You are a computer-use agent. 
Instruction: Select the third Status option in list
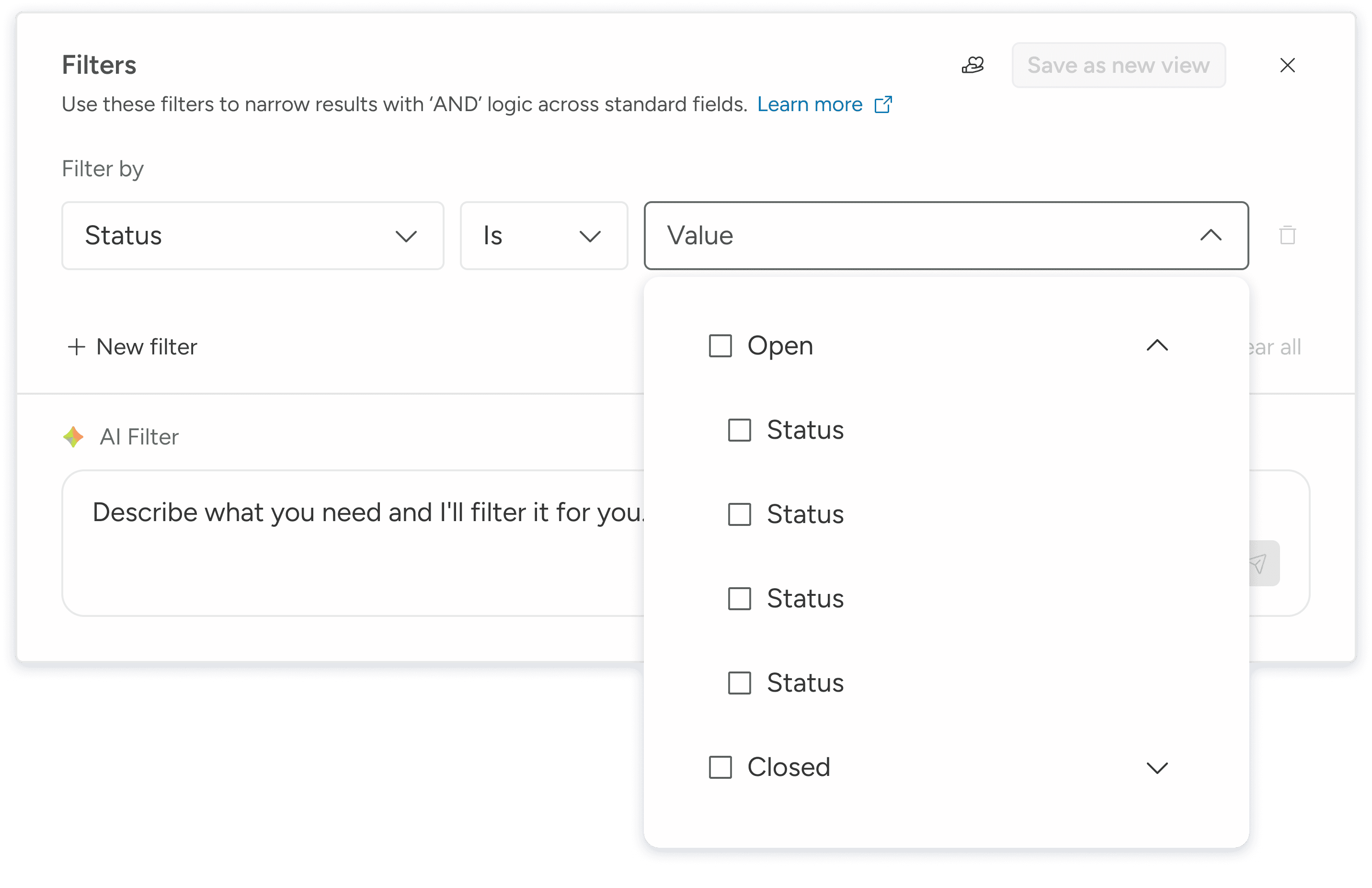(805, 599)
